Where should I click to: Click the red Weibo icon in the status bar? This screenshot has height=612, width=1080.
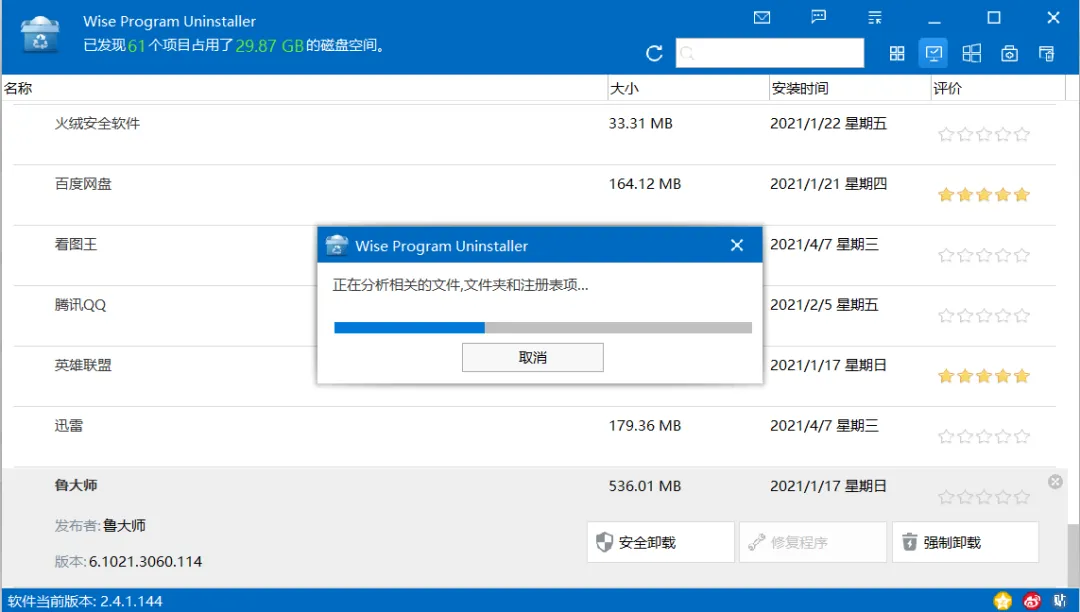[1032, 601]
